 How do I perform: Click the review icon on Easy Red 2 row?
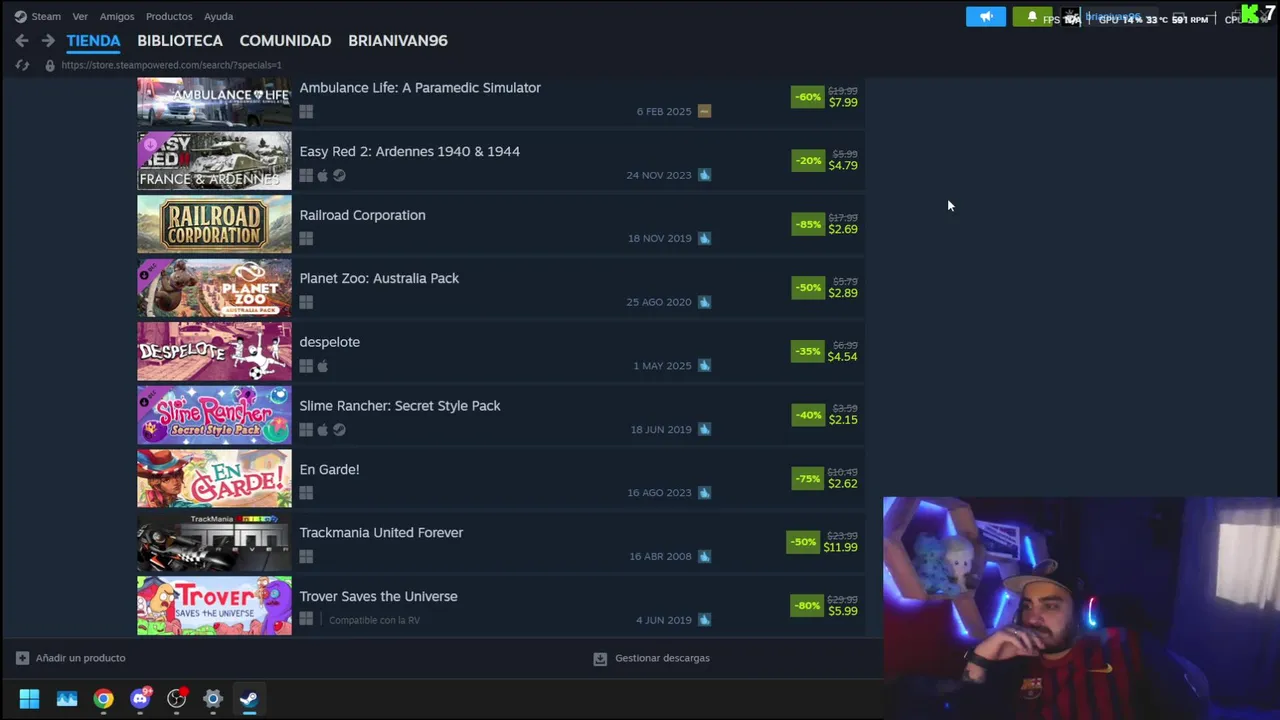[704, 175]
